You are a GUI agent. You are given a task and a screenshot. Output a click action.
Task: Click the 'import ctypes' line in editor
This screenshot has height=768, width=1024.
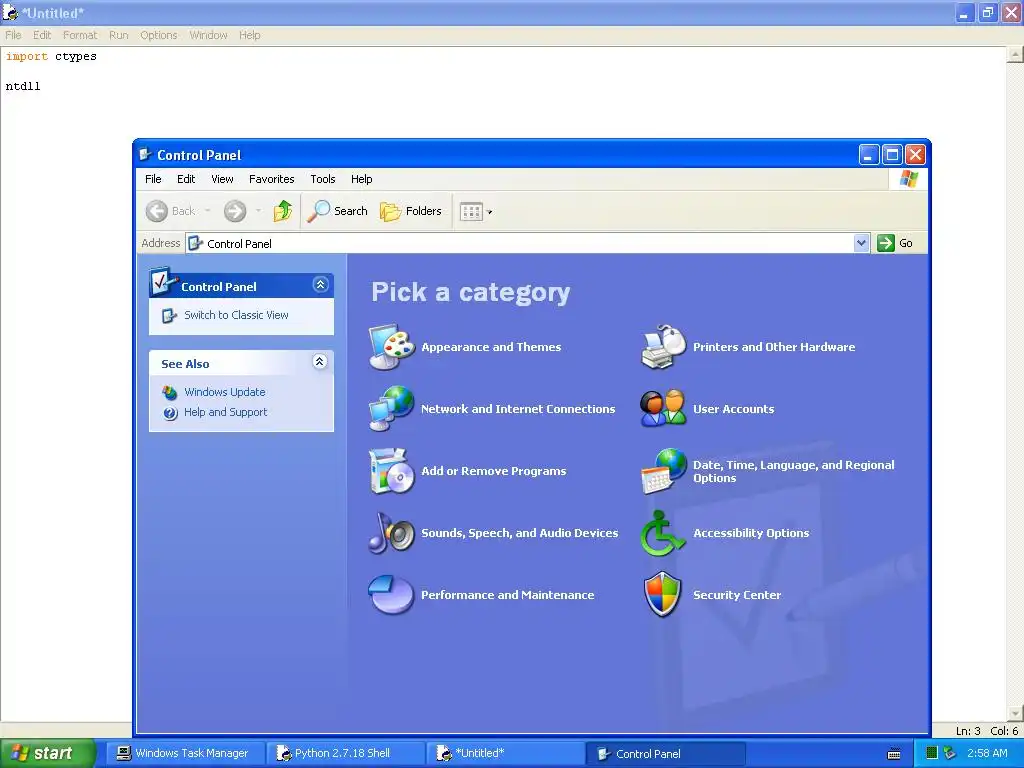(x=51, y=57)
